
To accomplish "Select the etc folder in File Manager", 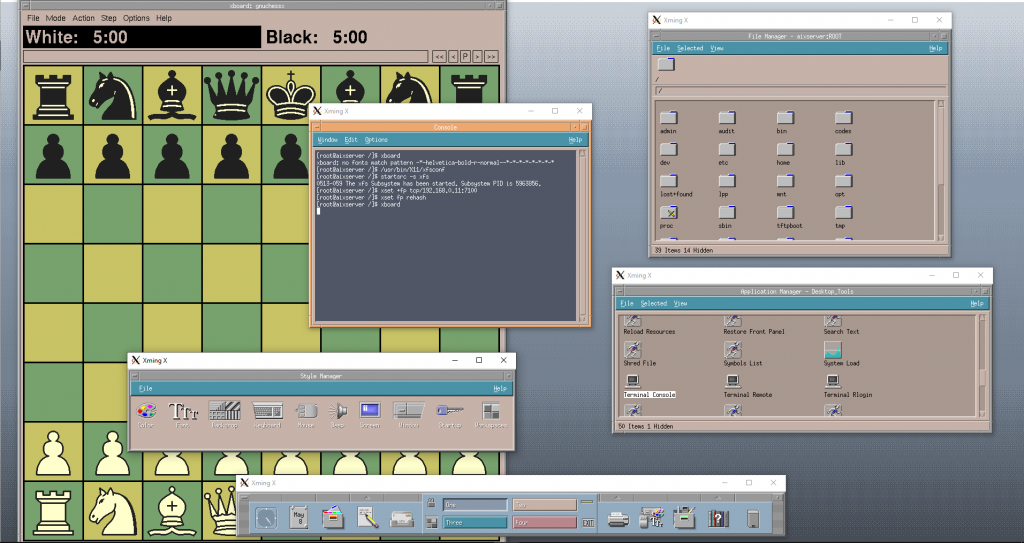I will coord(726,149).
